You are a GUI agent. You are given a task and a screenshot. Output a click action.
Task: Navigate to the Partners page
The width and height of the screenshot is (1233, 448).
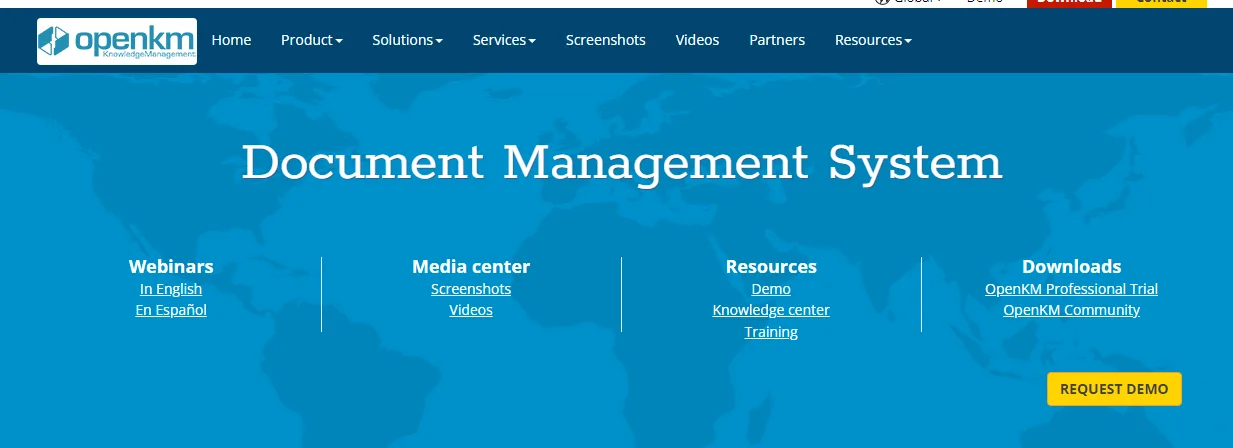[x=777, y=40]
